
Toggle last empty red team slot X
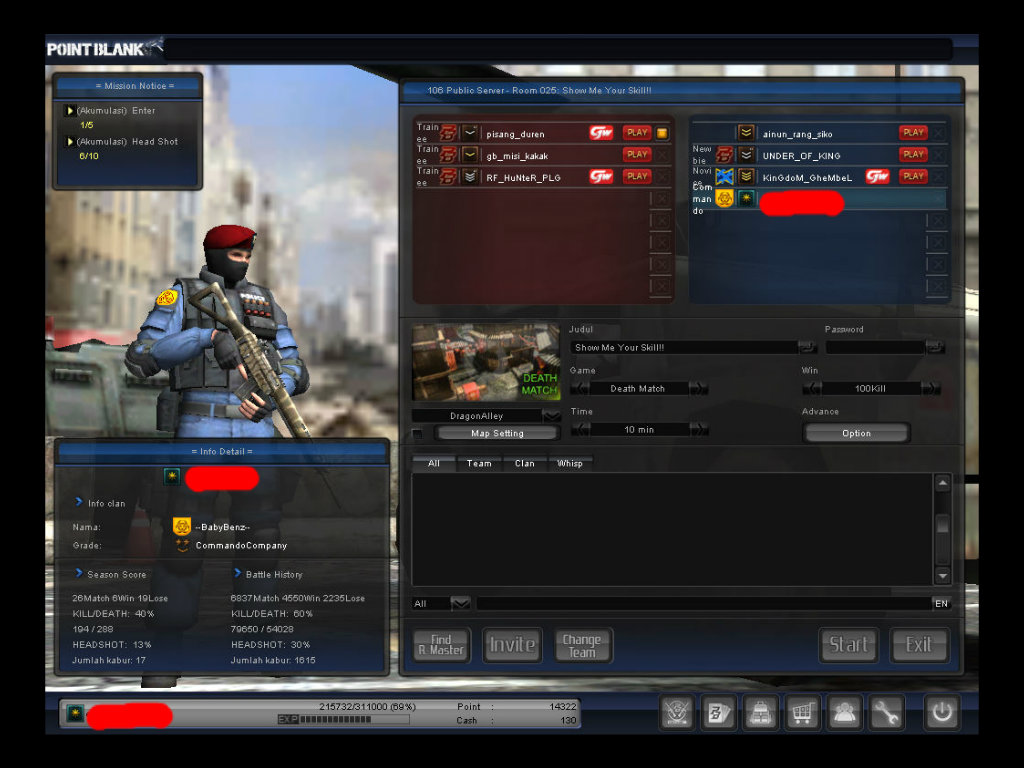[662, 285]
